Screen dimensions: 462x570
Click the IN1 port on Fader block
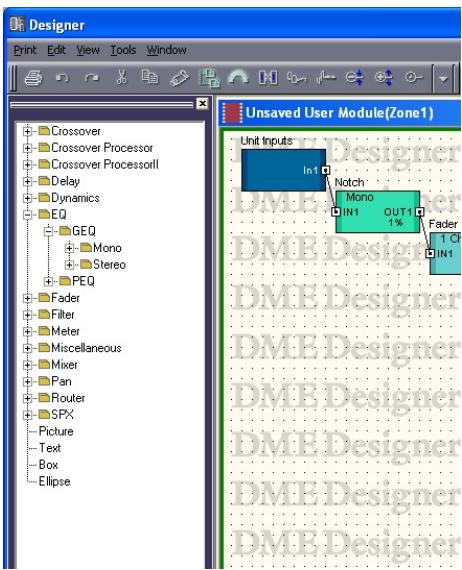[430, 253]
